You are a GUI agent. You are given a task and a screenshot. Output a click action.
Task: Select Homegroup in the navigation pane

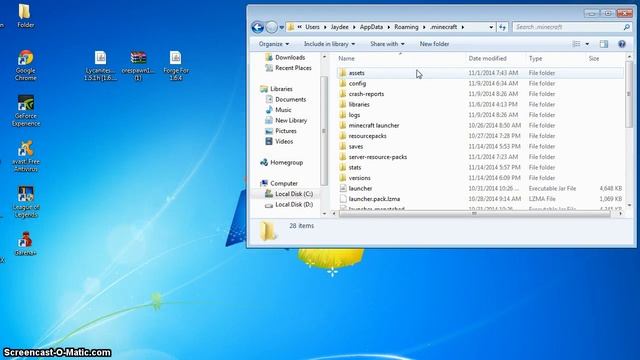pyautogui.click(x=282, y=162)
